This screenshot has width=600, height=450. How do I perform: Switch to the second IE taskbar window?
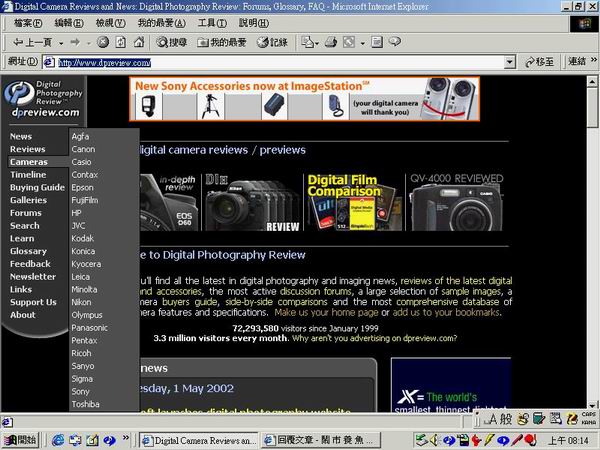click(321, 440)
